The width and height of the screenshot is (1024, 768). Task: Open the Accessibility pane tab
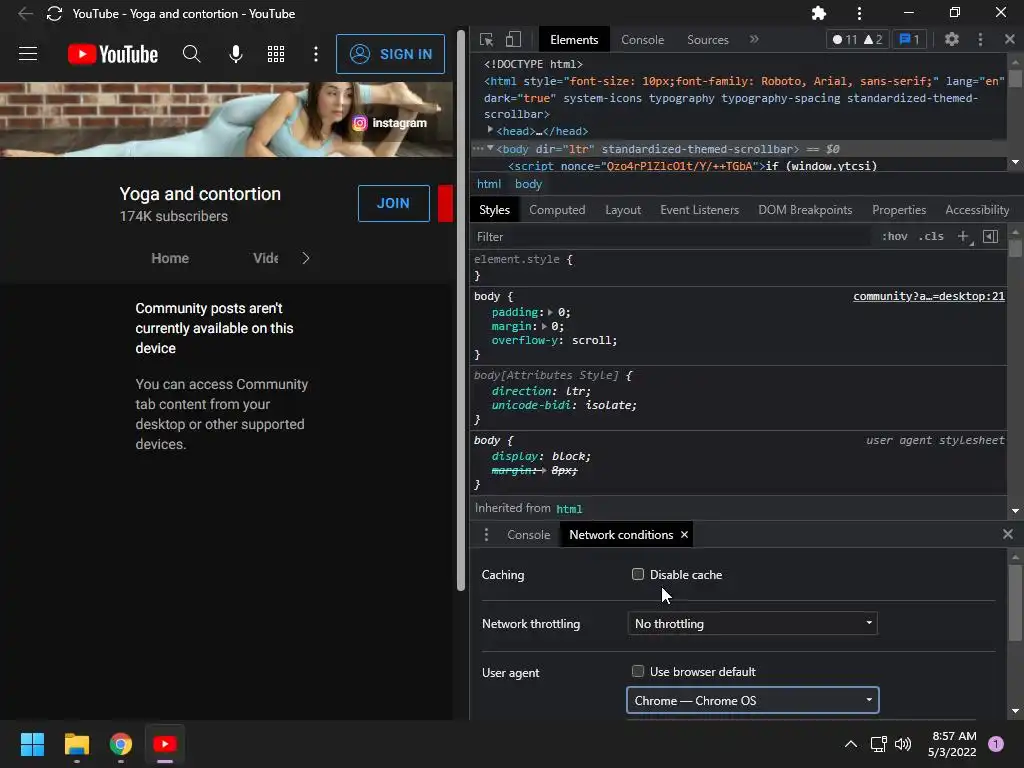click(x=977, y=210)
